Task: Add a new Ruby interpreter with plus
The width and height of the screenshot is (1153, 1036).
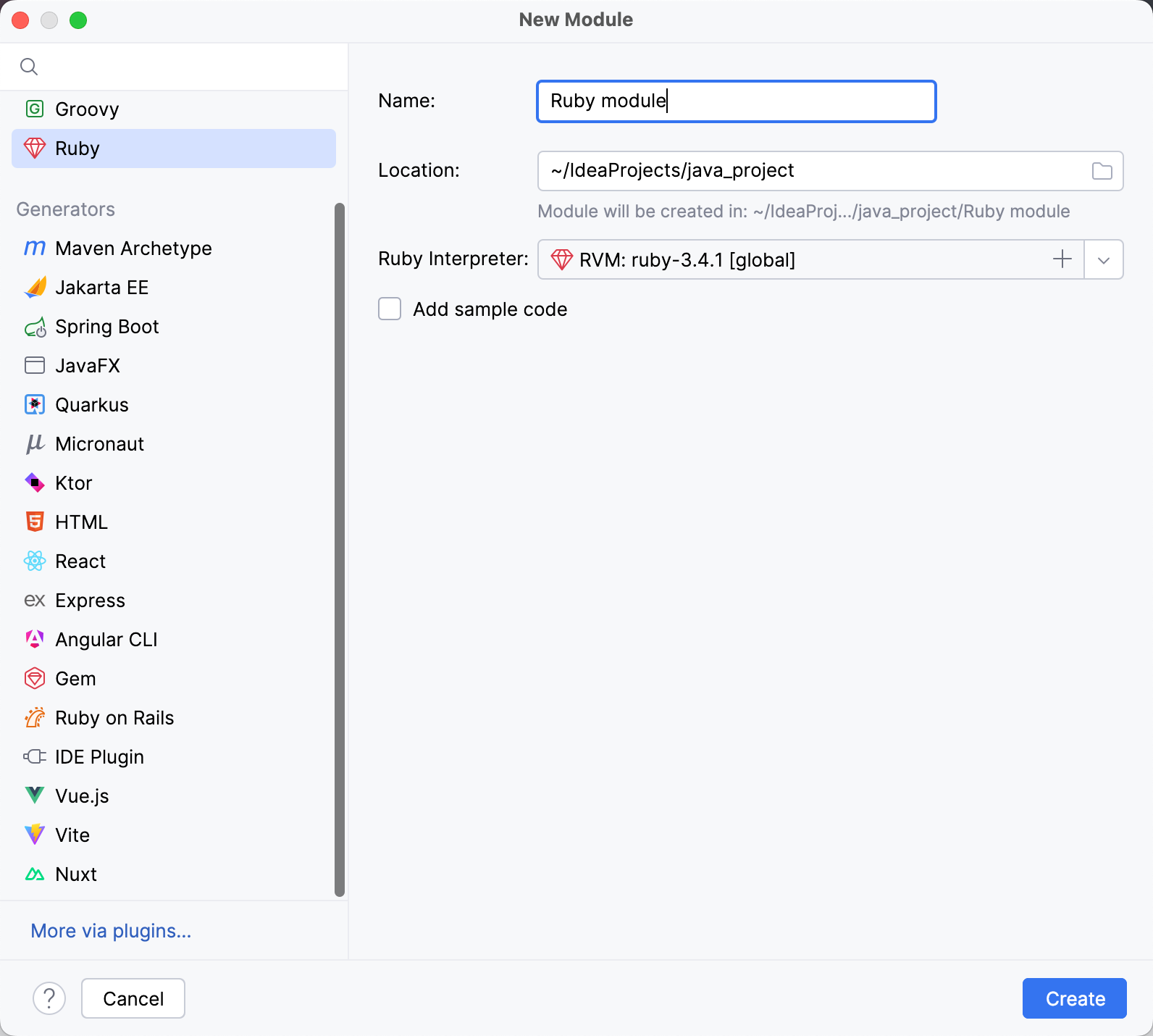Action: click(1062, 259)
